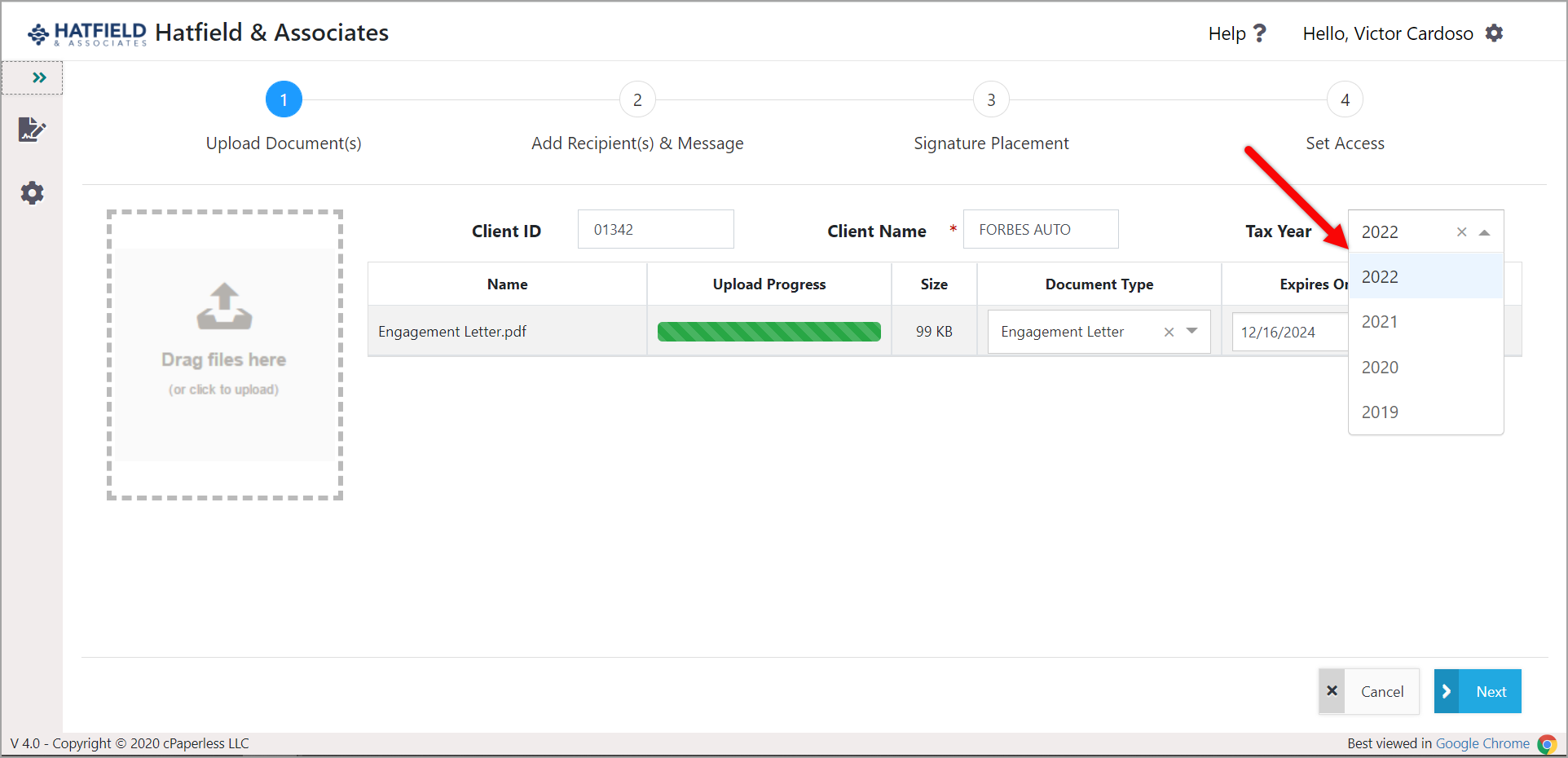1568x758 pixels.
Task: Clear the Tax Year selection with X
Action: click(x=1461, y=232)
